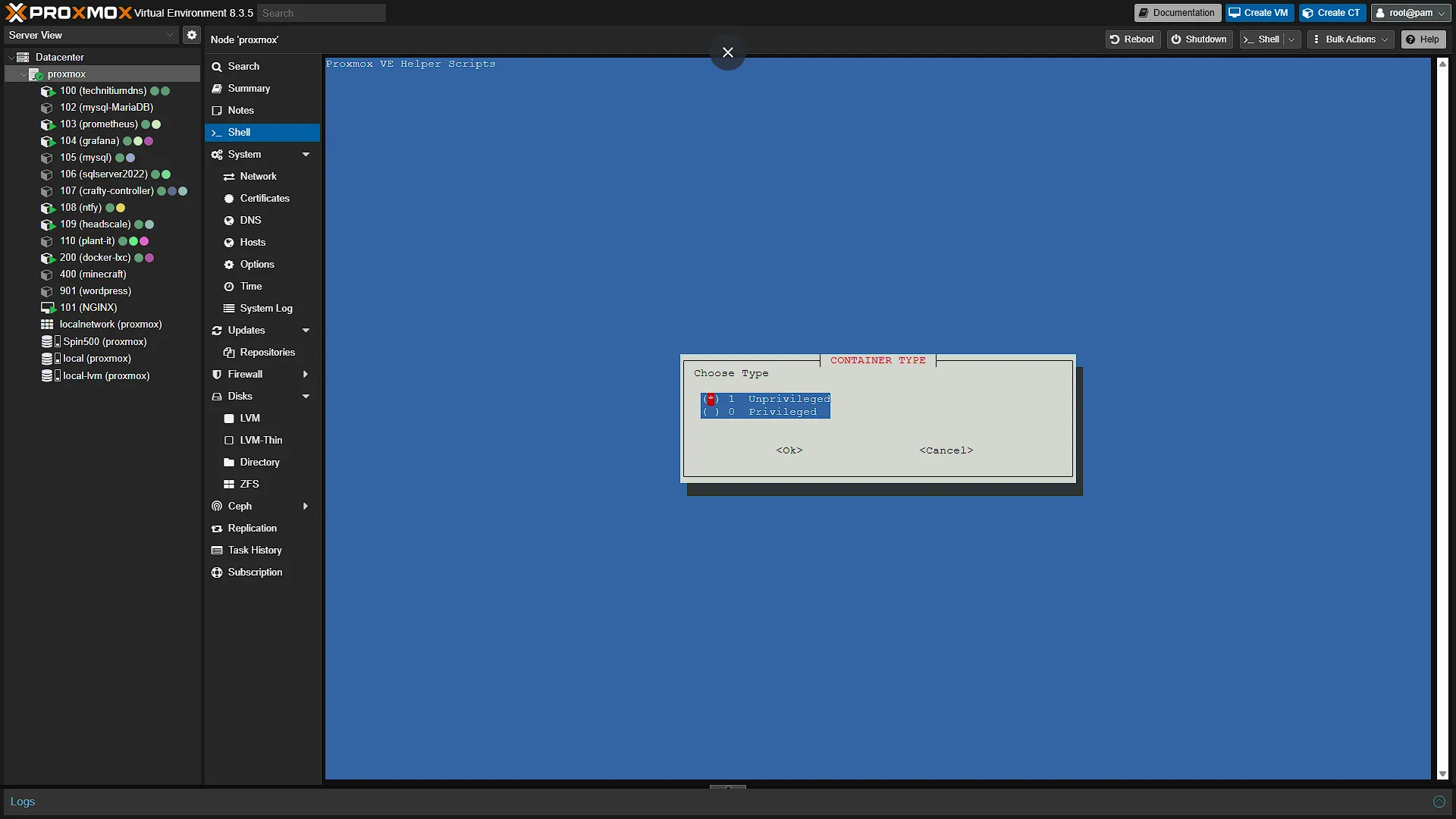The width and height of the screenshot is (1456, 819).
Task: Click the globe icon next to DNS
Action: click(229, 221)
